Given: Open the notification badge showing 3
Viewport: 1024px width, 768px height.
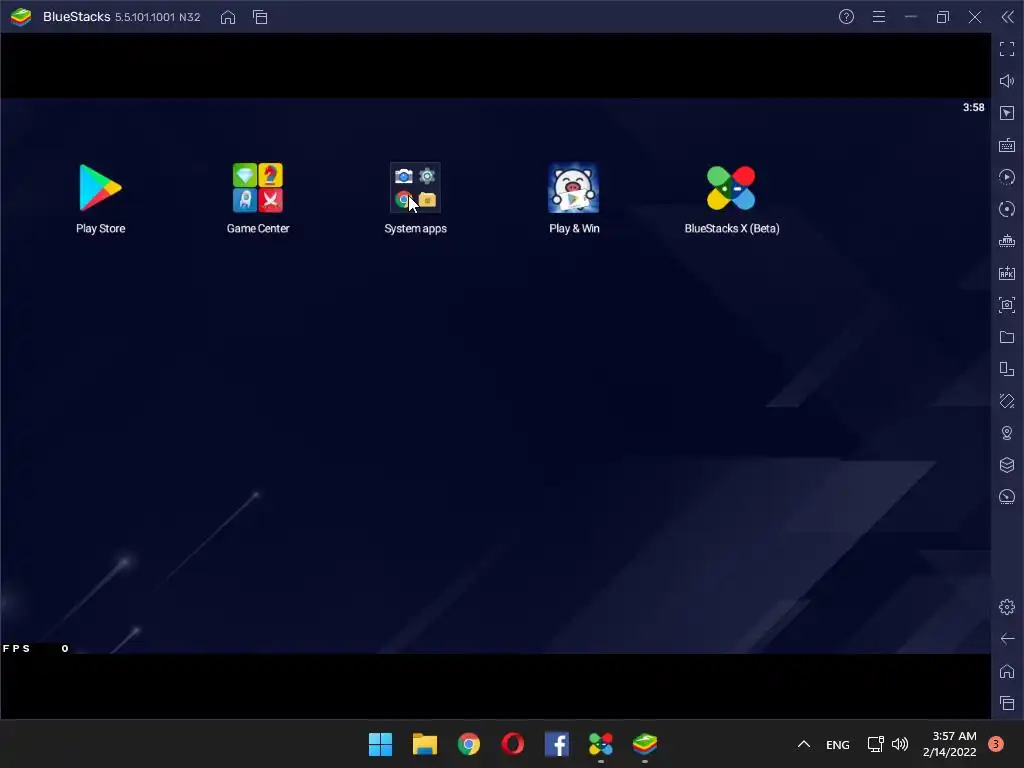Looking at the screenshot, I should coord(995,744).
